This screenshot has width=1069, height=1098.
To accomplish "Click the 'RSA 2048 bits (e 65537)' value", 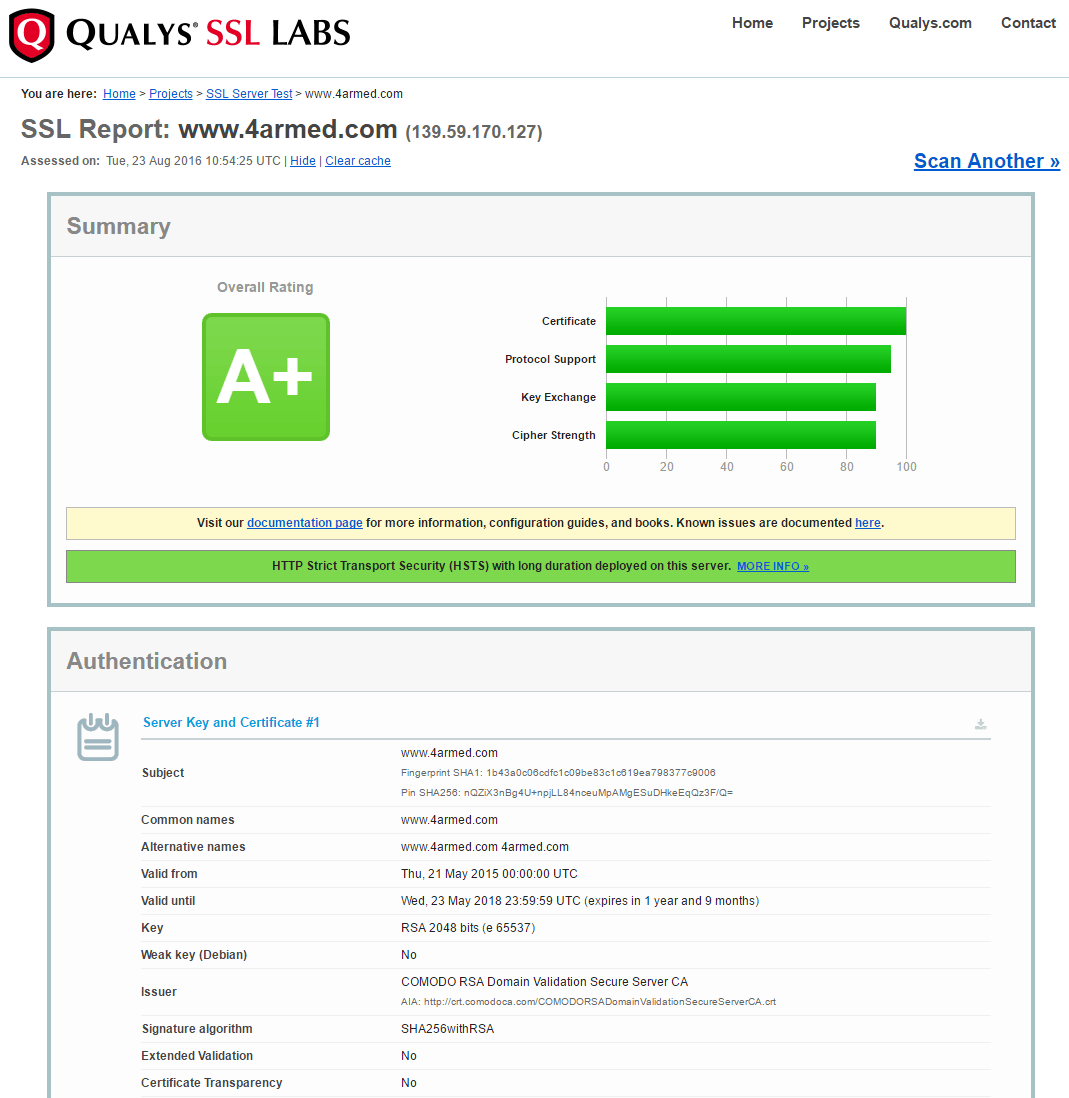I will point(468,928).
